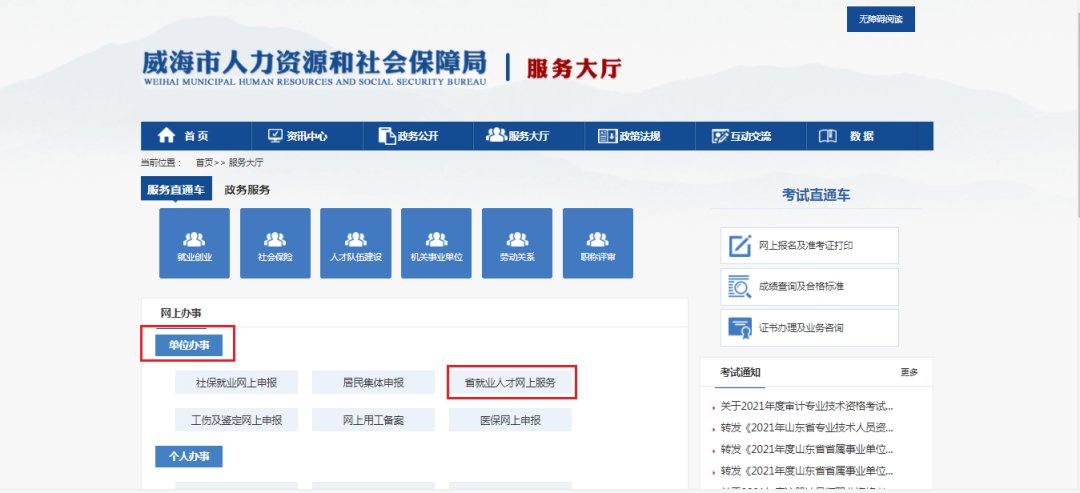Open the 职称评审 service tile

(598, 243)
